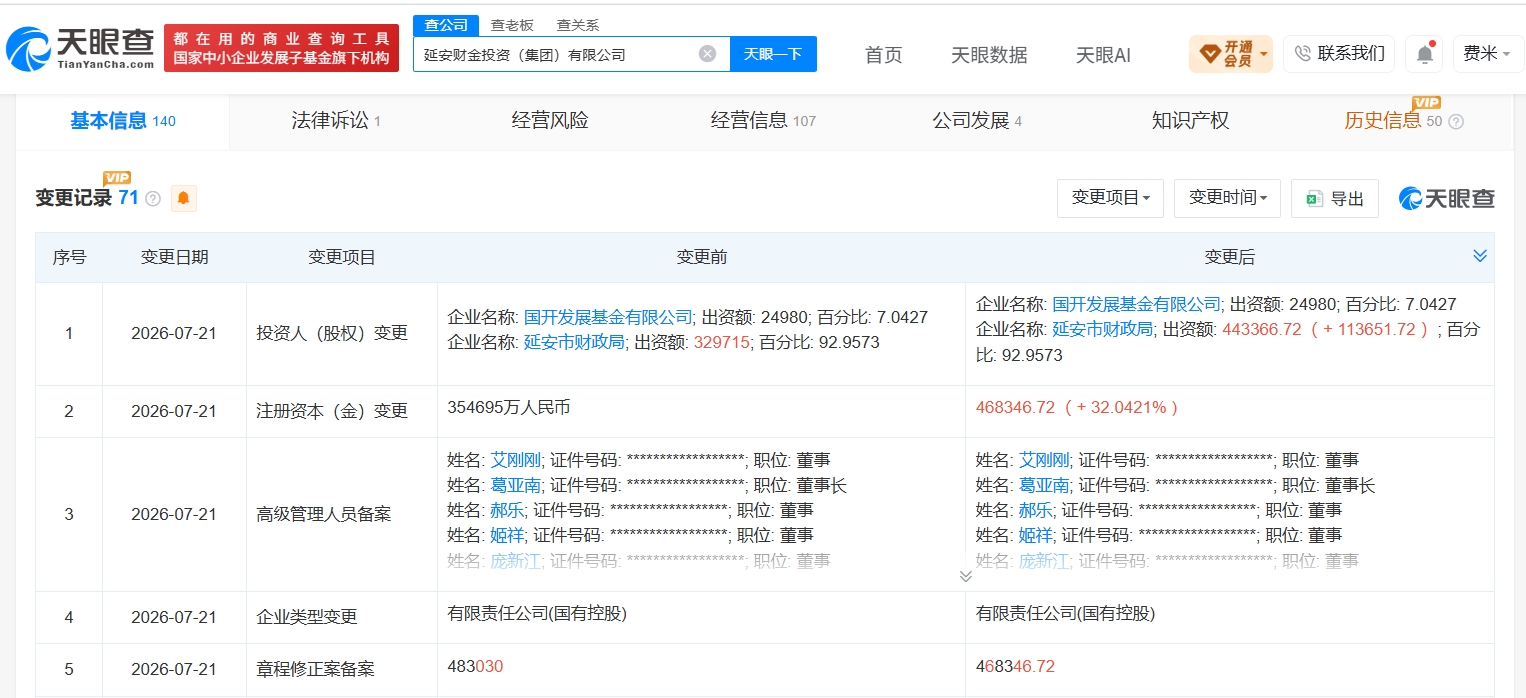Click the help icon beside 变更记录 71

(x=153, y=199)
